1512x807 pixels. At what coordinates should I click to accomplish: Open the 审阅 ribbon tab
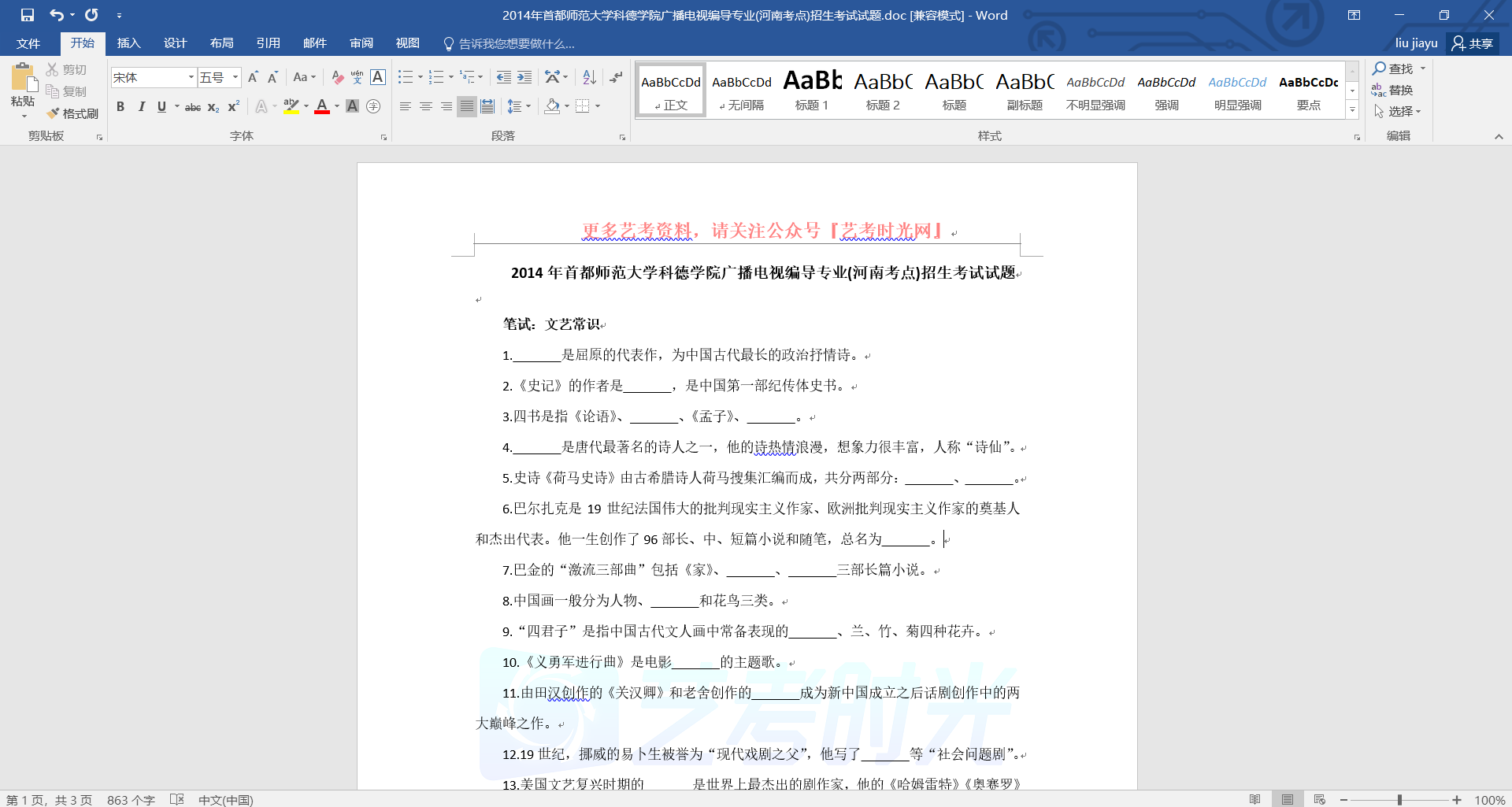click(361, 43)
